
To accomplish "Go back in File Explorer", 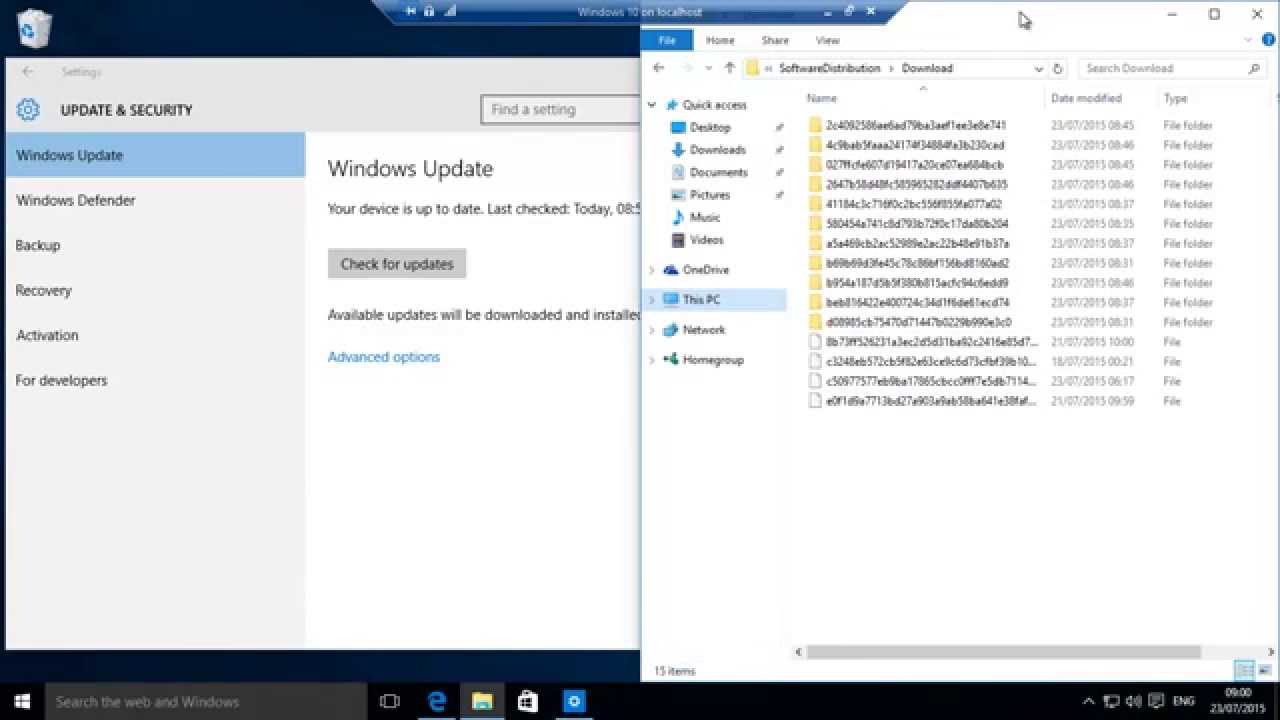I will click(658, 68).
